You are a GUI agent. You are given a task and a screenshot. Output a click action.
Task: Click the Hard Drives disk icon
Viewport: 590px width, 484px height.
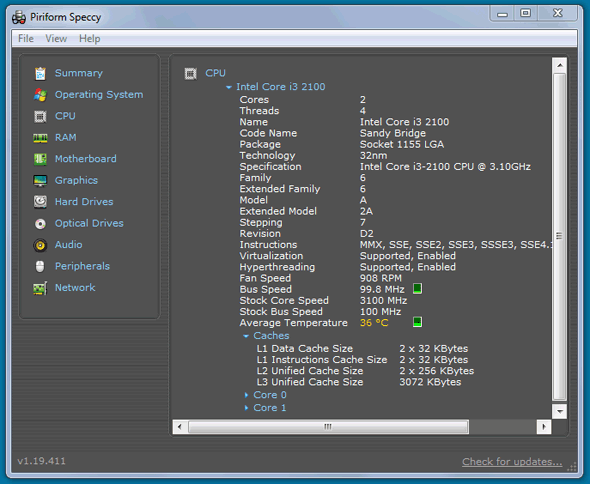(40, 202)
